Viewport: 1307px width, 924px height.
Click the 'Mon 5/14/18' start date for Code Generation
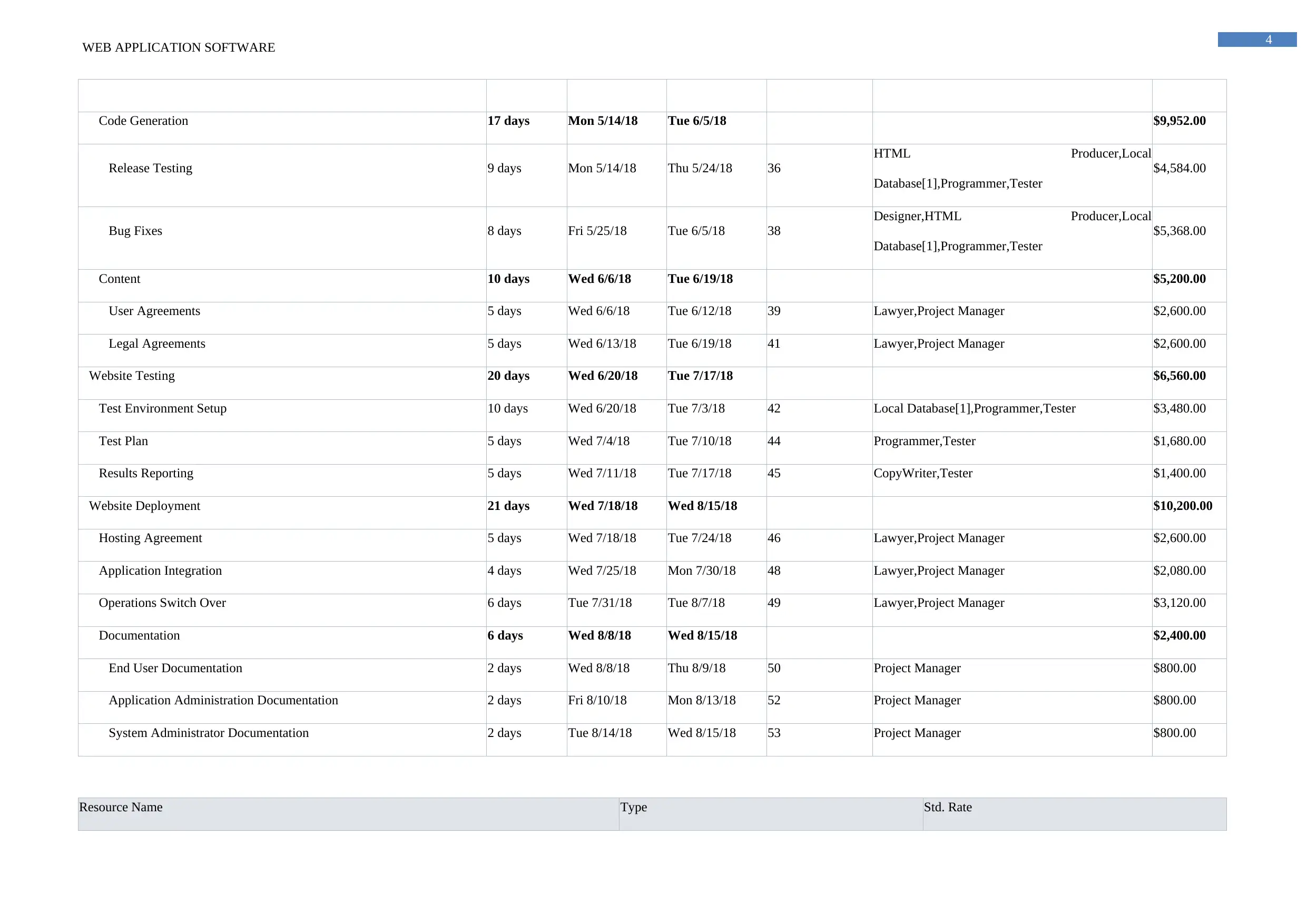pos(603,121)
